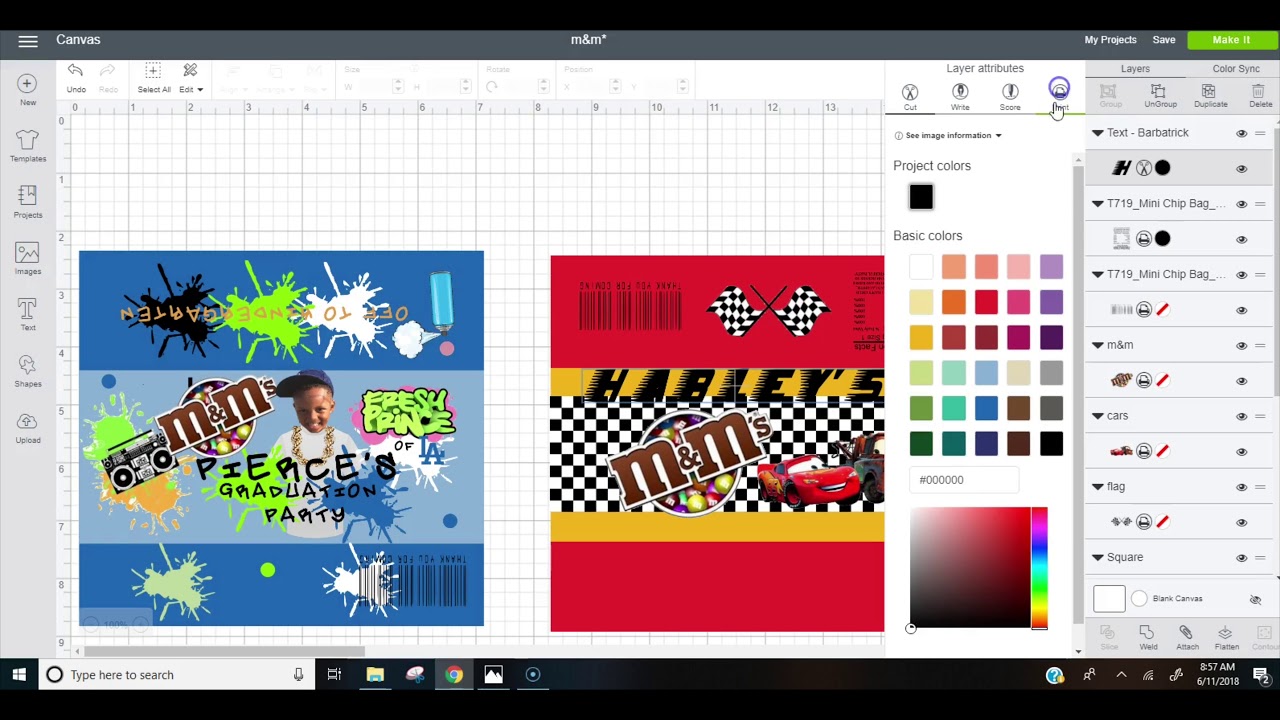1280x720 pixels.
Task: Hide the cars group layer
Action: [x=1242, y=416]
